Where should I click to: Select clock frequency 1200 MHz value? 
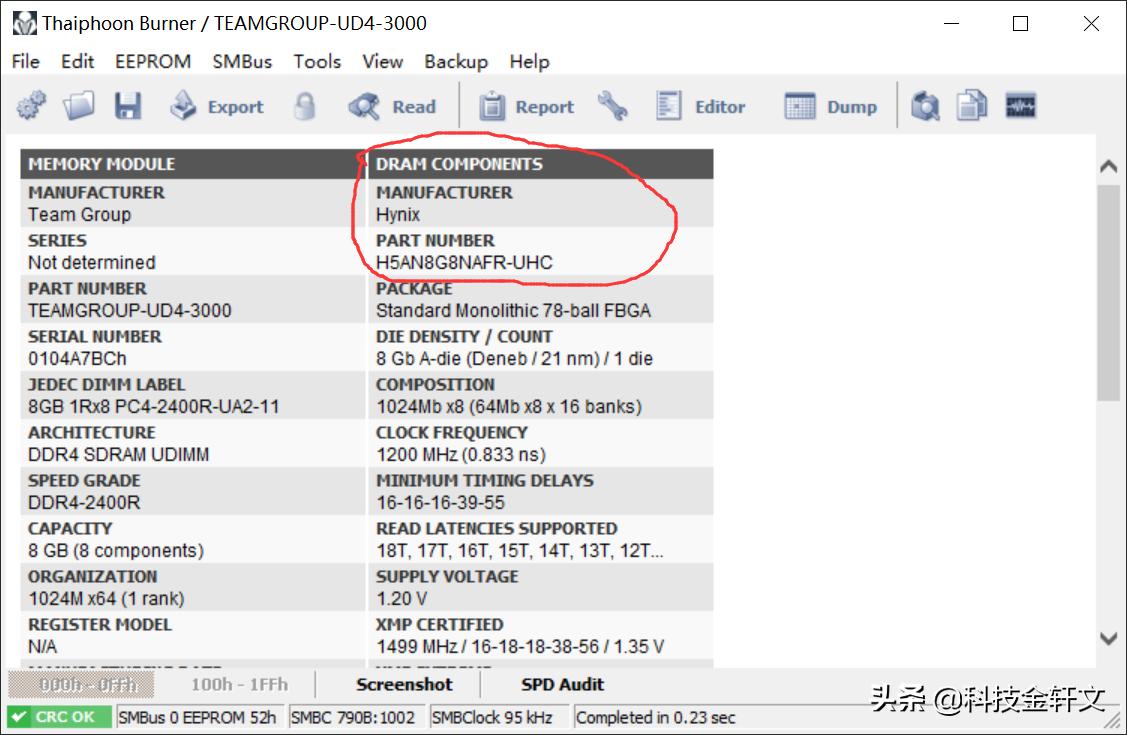pyautogui.click(x=461, y=455)
